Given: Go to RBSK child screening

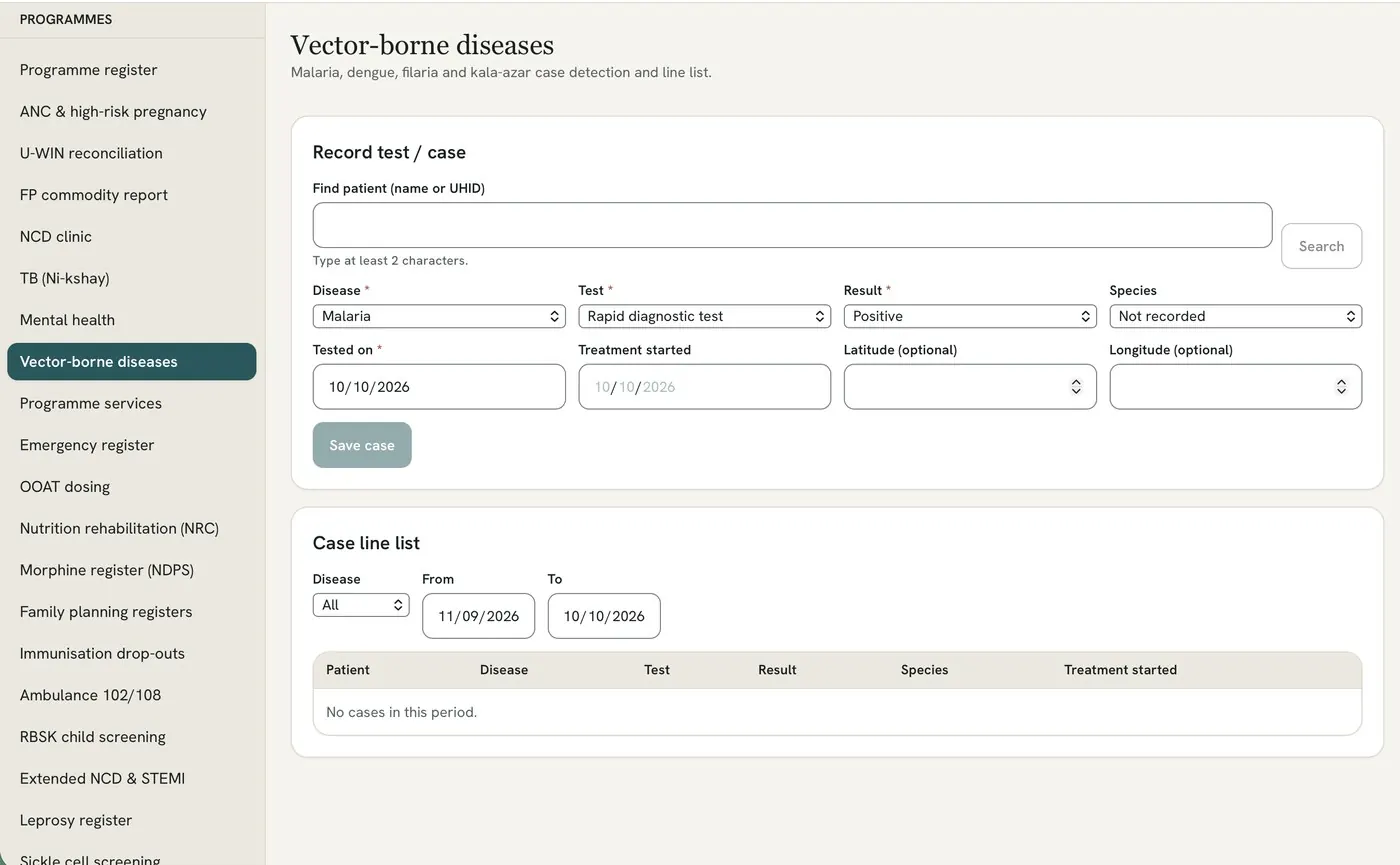Looking at the screenshot, I should [x=131, y=737].
